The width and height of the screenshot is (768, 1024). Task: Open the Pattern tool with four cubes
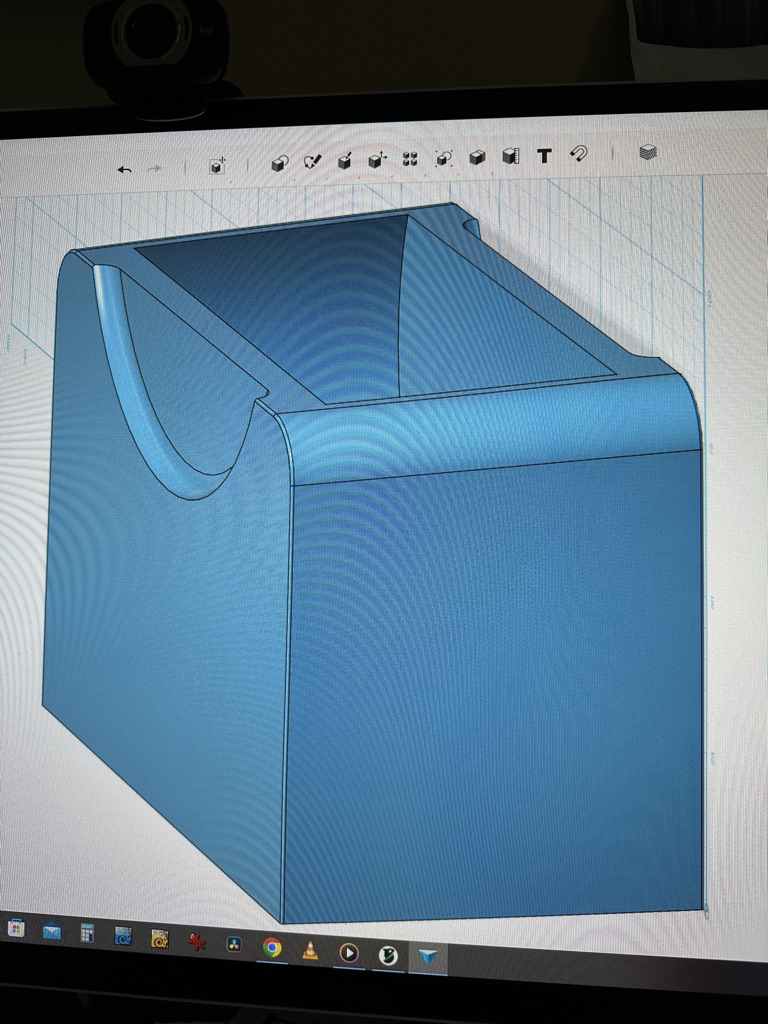coord(410,159)
